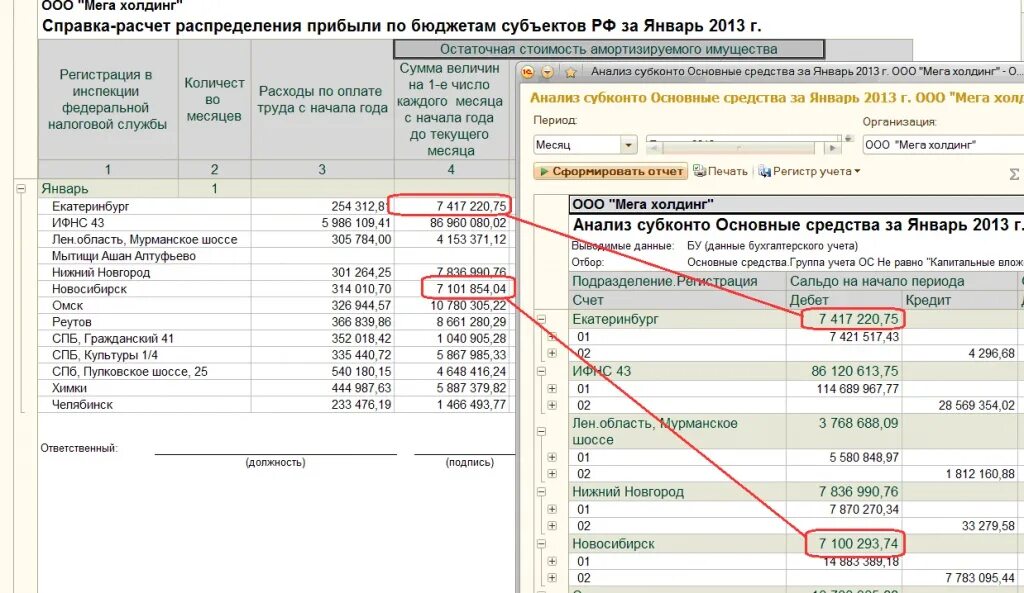This screenshot has height=593, width=1024.
Task: Collapse the Екатеринбург group in Анализ субконто
Action: click(x=541, y=319)
